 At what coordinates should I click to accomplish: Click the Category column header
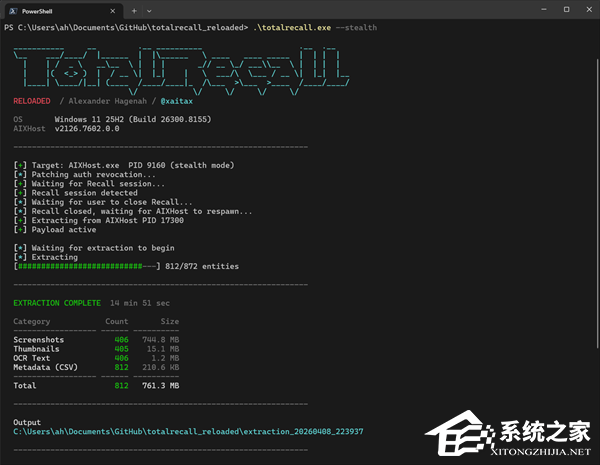[x=32, y=321]
